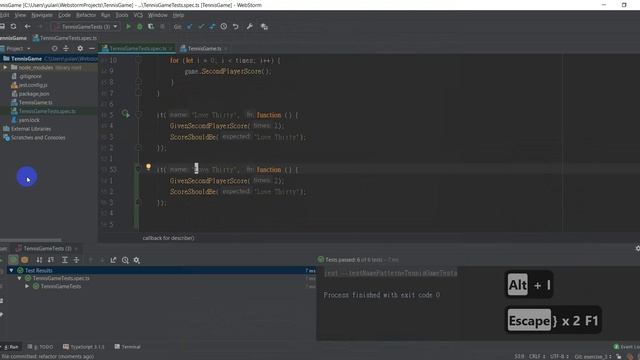640x360 pixels.
Task: Click export test results icon
Action: pos(113,260)
